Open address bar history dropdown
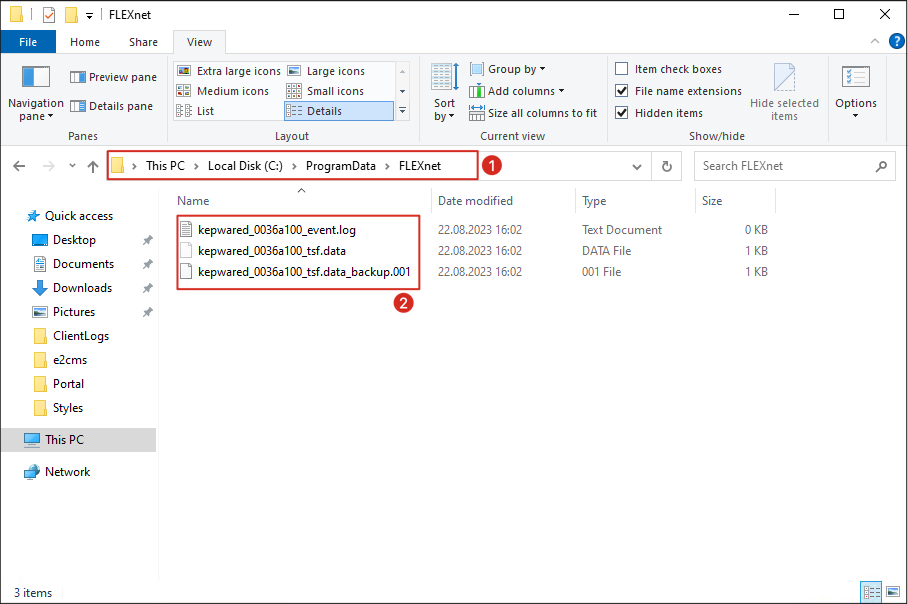908x604 pixels. point(637,167)
